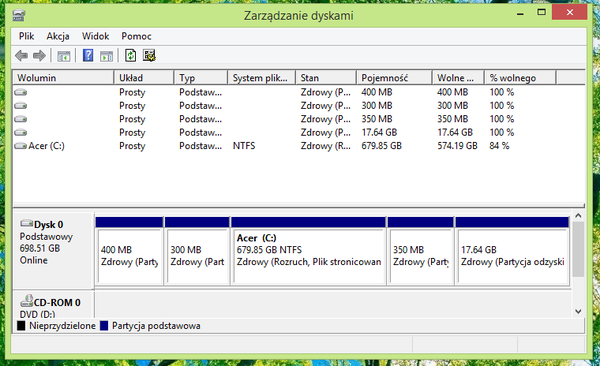600x366 pixels.
Task: Open the Help question mark icon
Action: tap(88, 56)
